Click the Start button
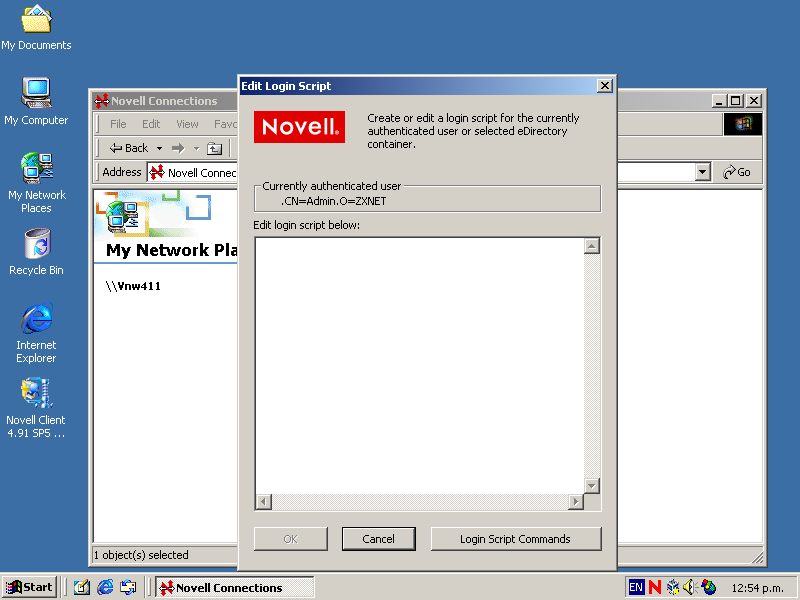 (29, 587)
